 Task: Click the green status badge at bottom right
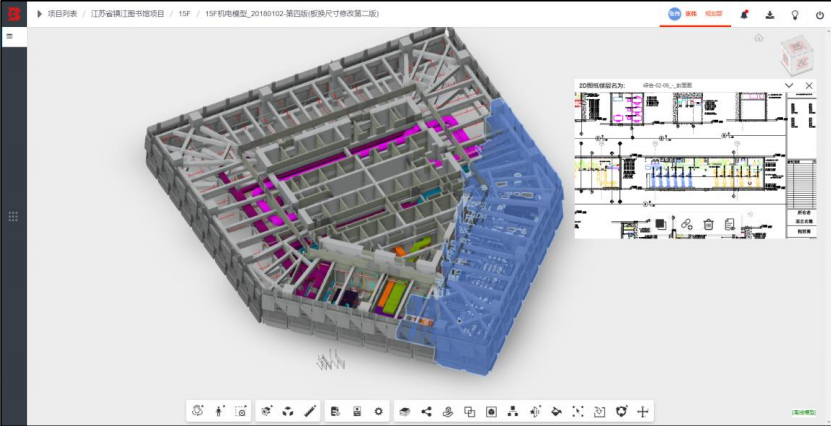[x=804, y=412]
